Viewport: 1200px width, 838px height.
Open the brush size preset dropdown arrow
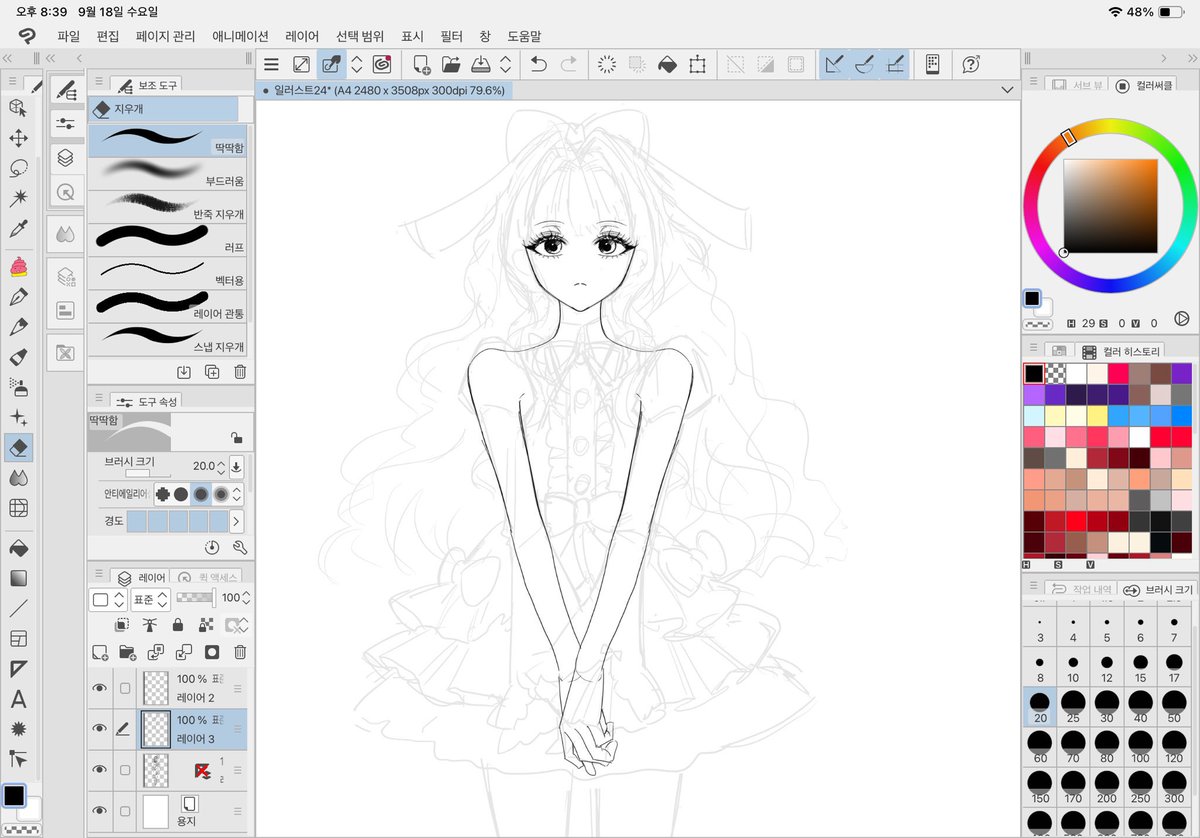236,466
